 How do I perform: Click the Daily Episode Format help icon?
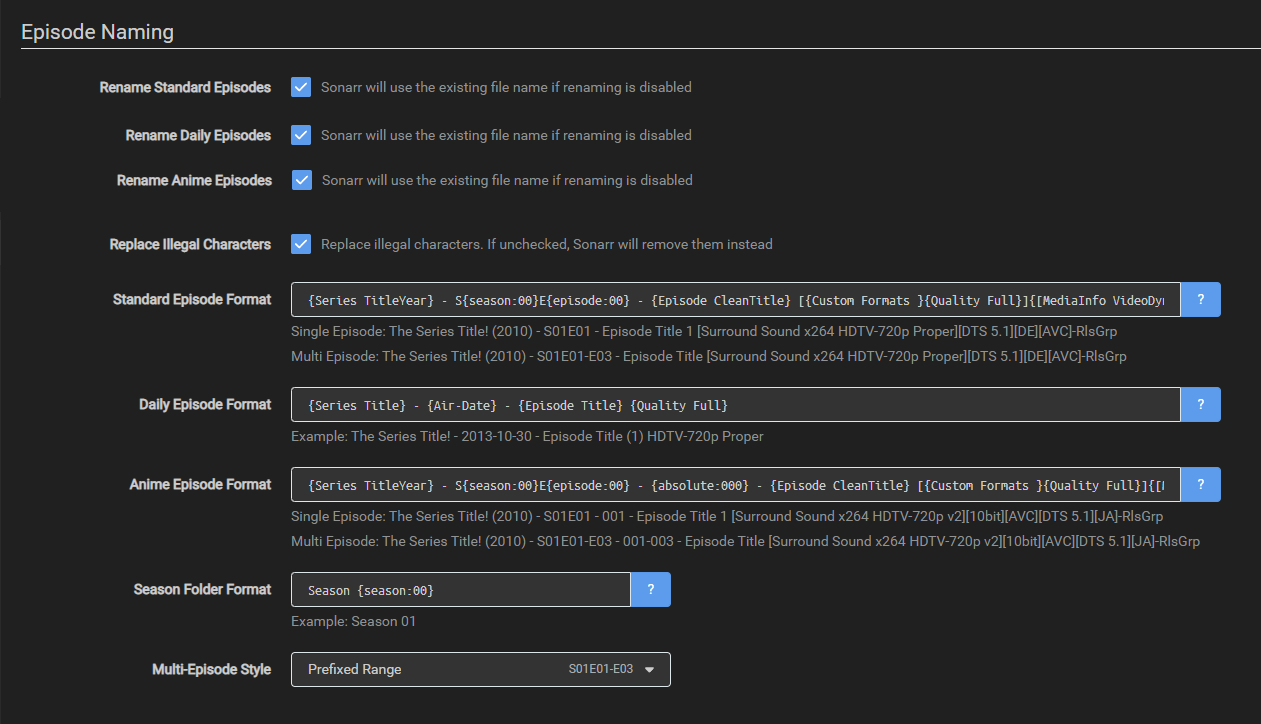(x=1200, y=404)
